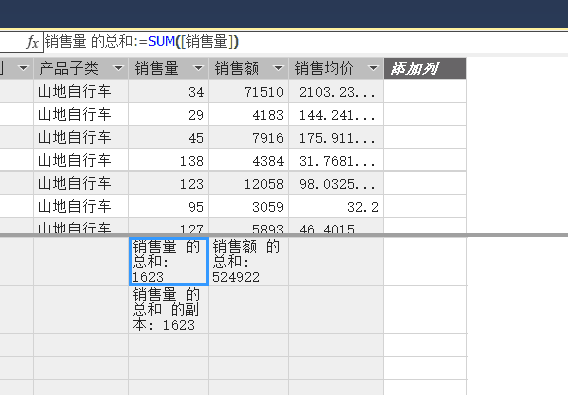Click the average price cell 2103.23...
This screenshot has height=395, width=568.
click(336, 91)
